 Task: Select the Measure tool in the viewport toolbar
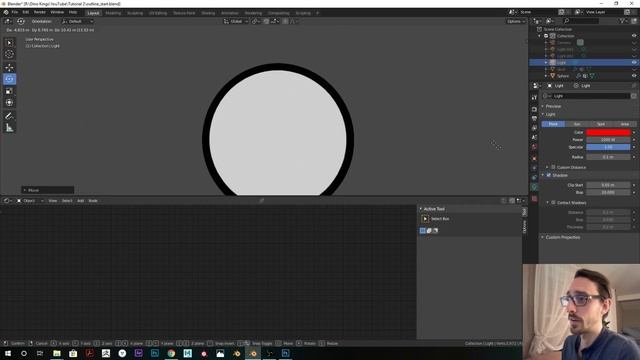(9, 128)
